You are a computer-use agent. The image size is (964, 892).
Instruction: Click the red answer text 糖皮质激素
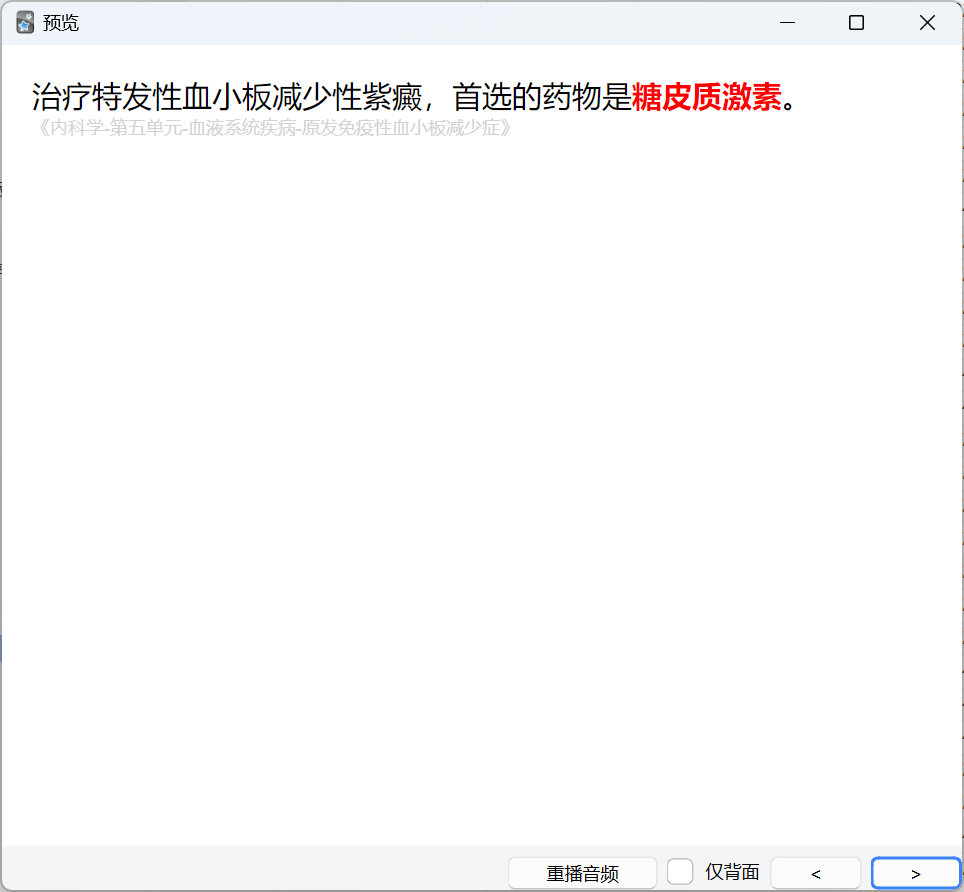coord(706,97)
